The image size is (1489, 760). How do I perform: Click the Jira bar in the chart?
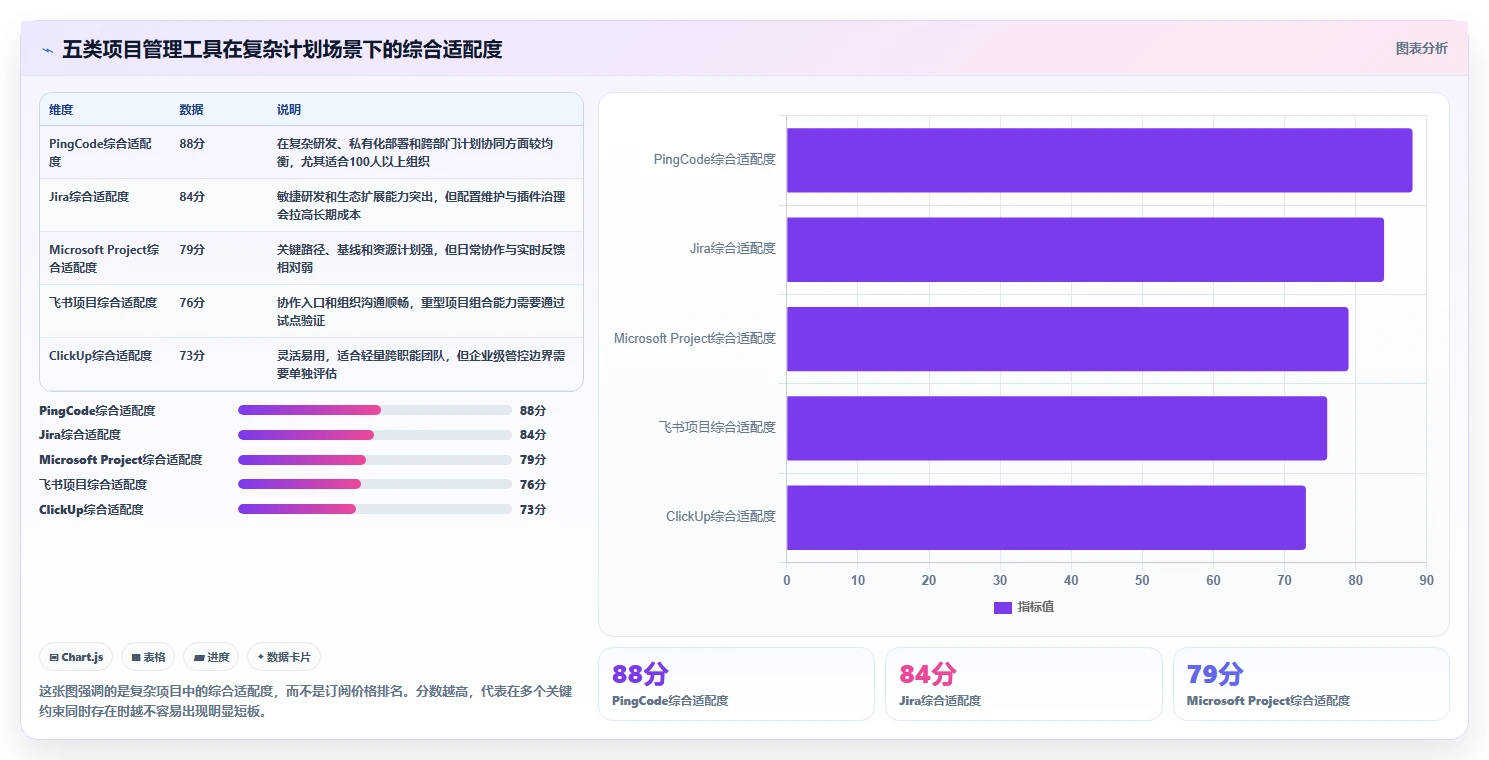[1085, 249]
